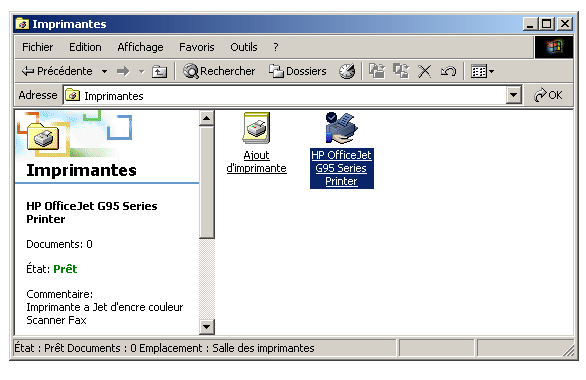
Task: Expand the address bar dropdown
Action: point(514,96)
